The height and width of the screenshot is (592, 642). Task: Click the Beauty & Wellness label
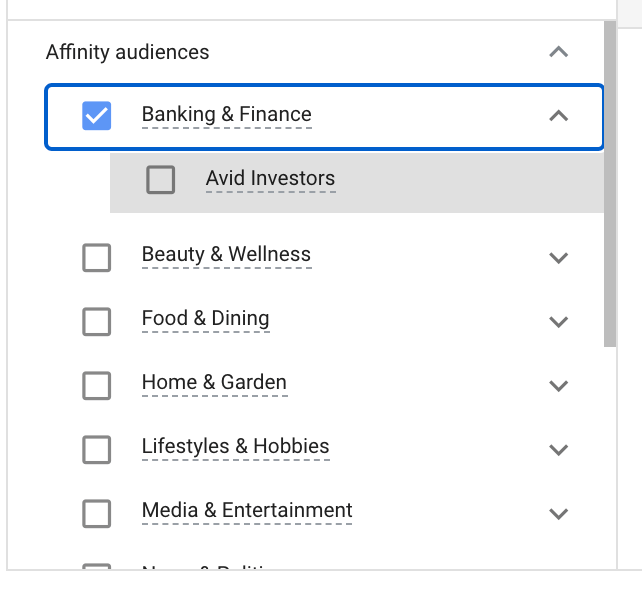[x=226, y=255]
